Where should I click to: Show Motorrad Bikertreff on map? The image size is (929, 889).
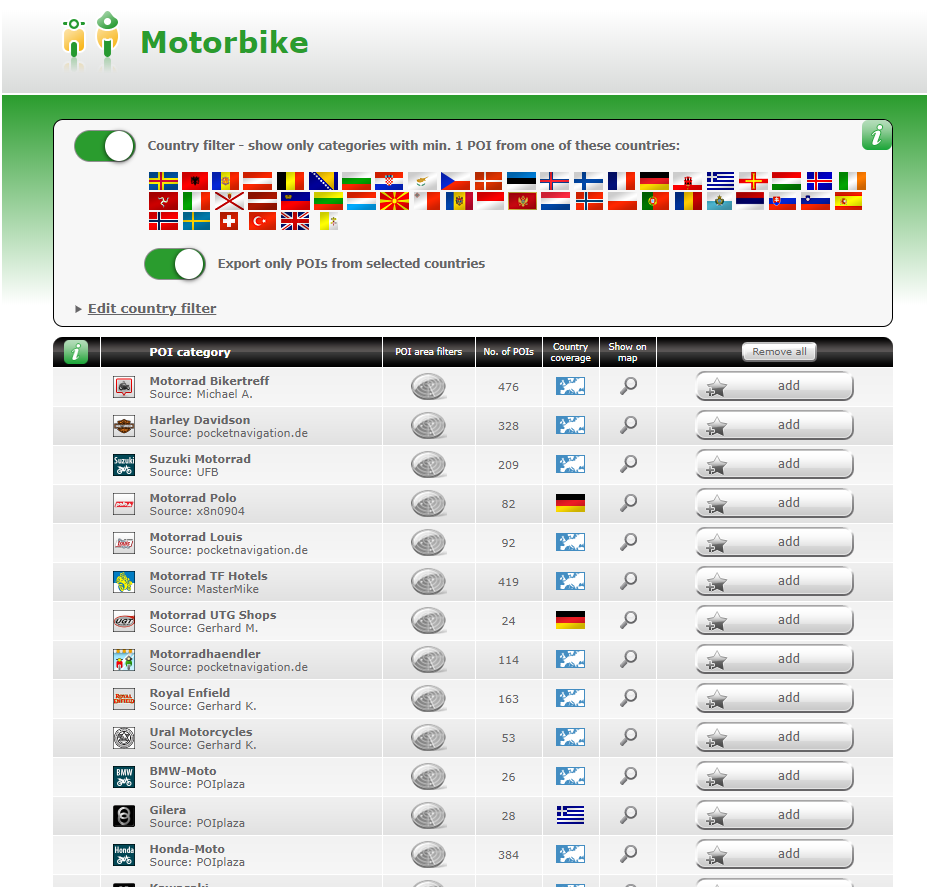click(628, 386)
